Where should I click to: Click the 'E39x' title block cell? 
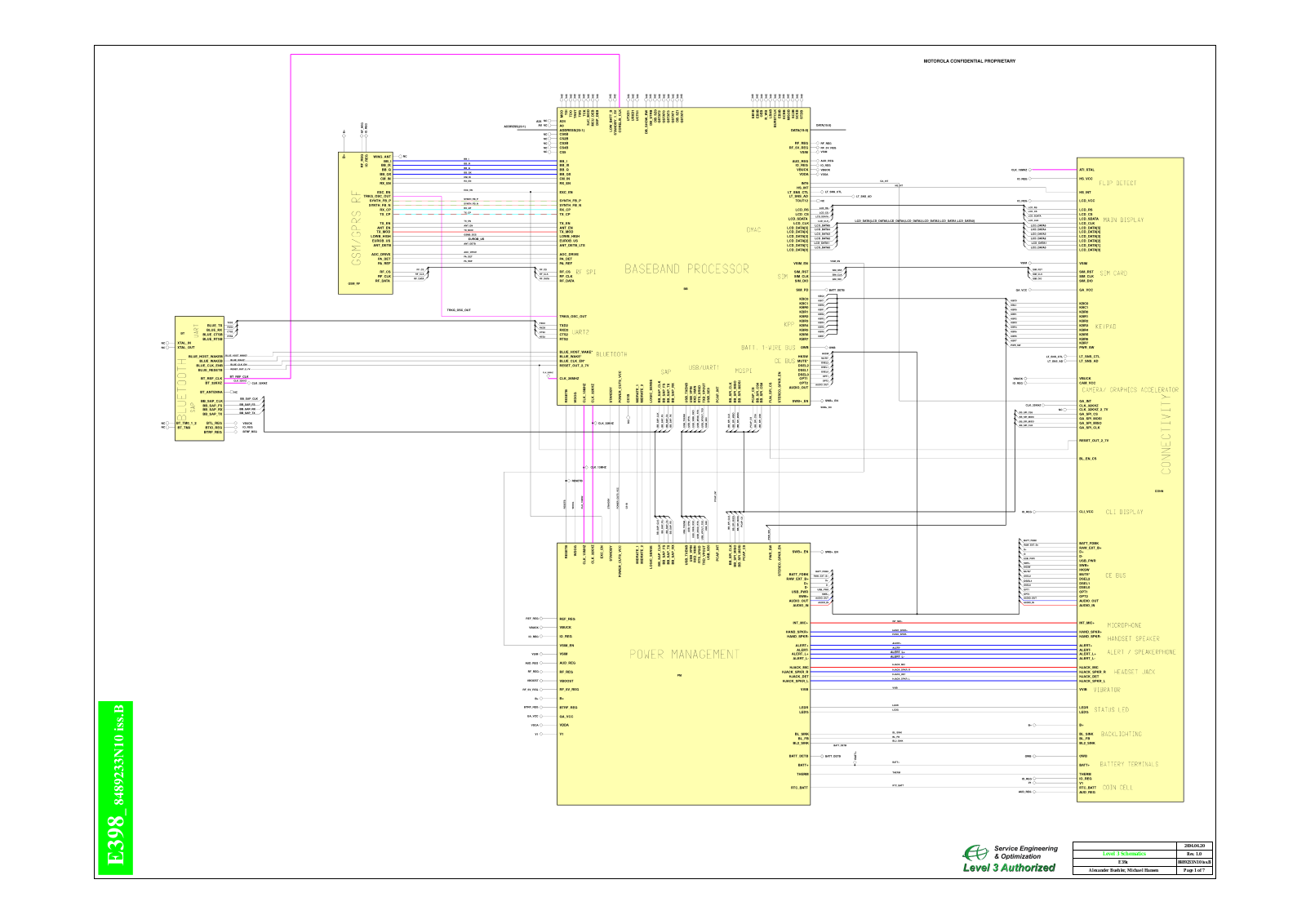point(1124,862)
